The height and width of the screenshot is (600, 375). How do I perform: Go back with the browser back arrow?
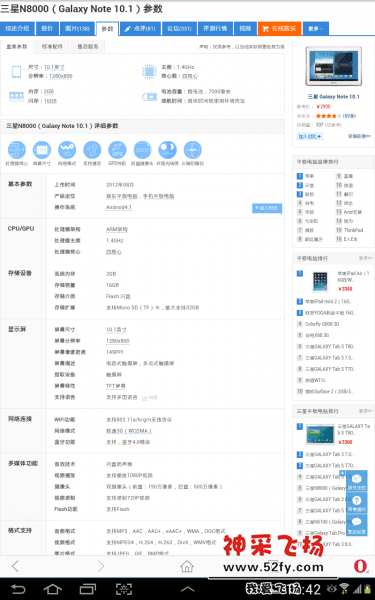pyautogui.click(x=15, y=566)
